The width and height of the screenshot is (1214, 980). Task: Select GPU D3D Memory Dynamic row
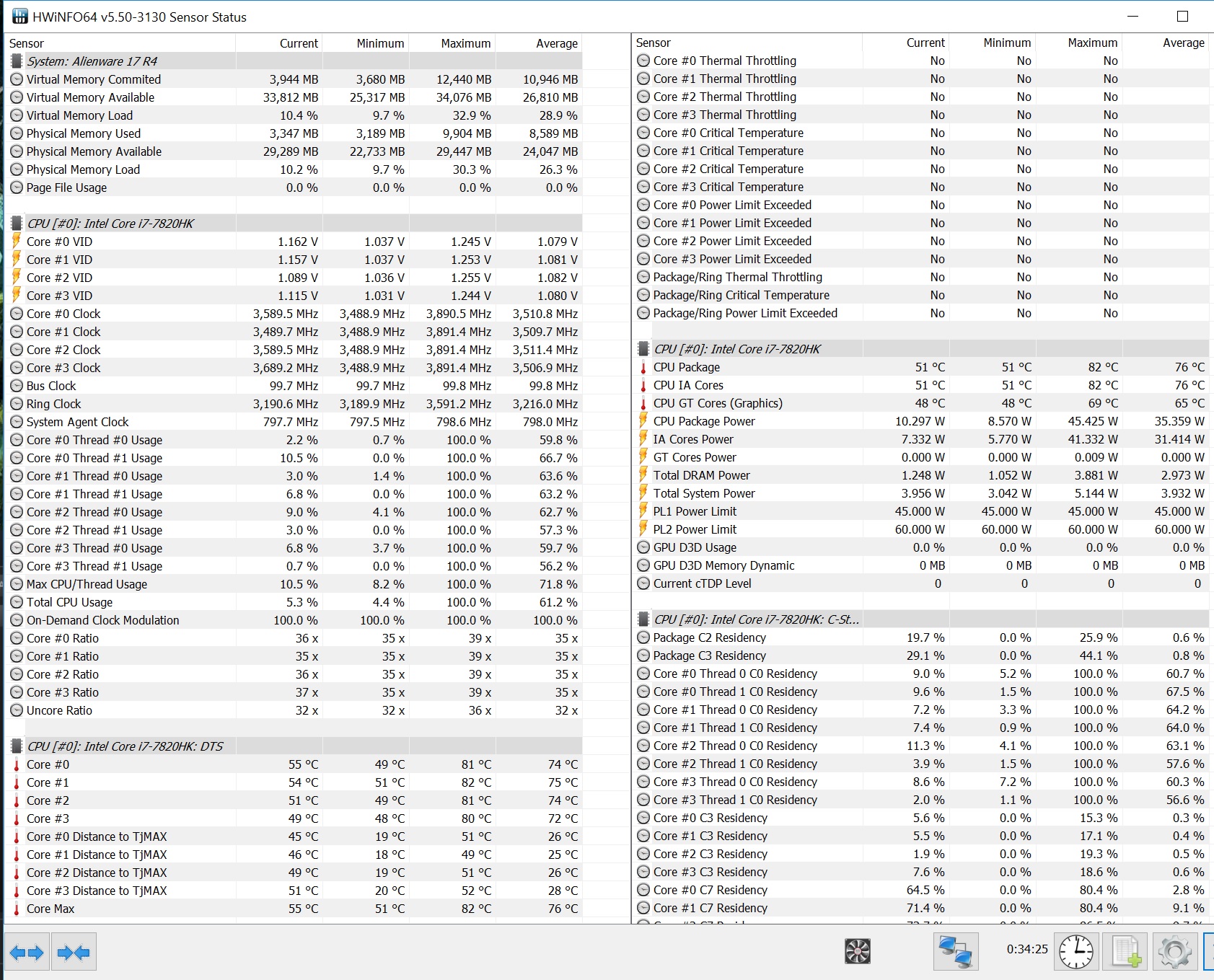point(920,565)
